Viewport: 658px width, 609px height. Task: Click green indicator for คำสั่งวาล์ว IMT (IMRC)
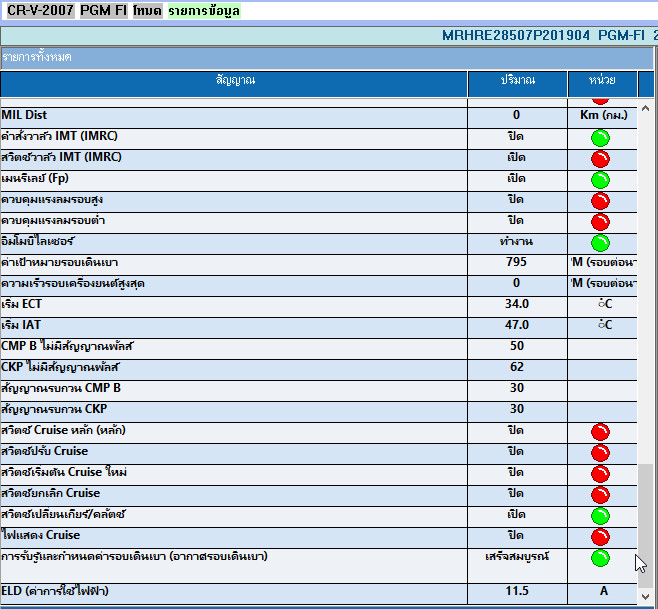pos(600,138)
